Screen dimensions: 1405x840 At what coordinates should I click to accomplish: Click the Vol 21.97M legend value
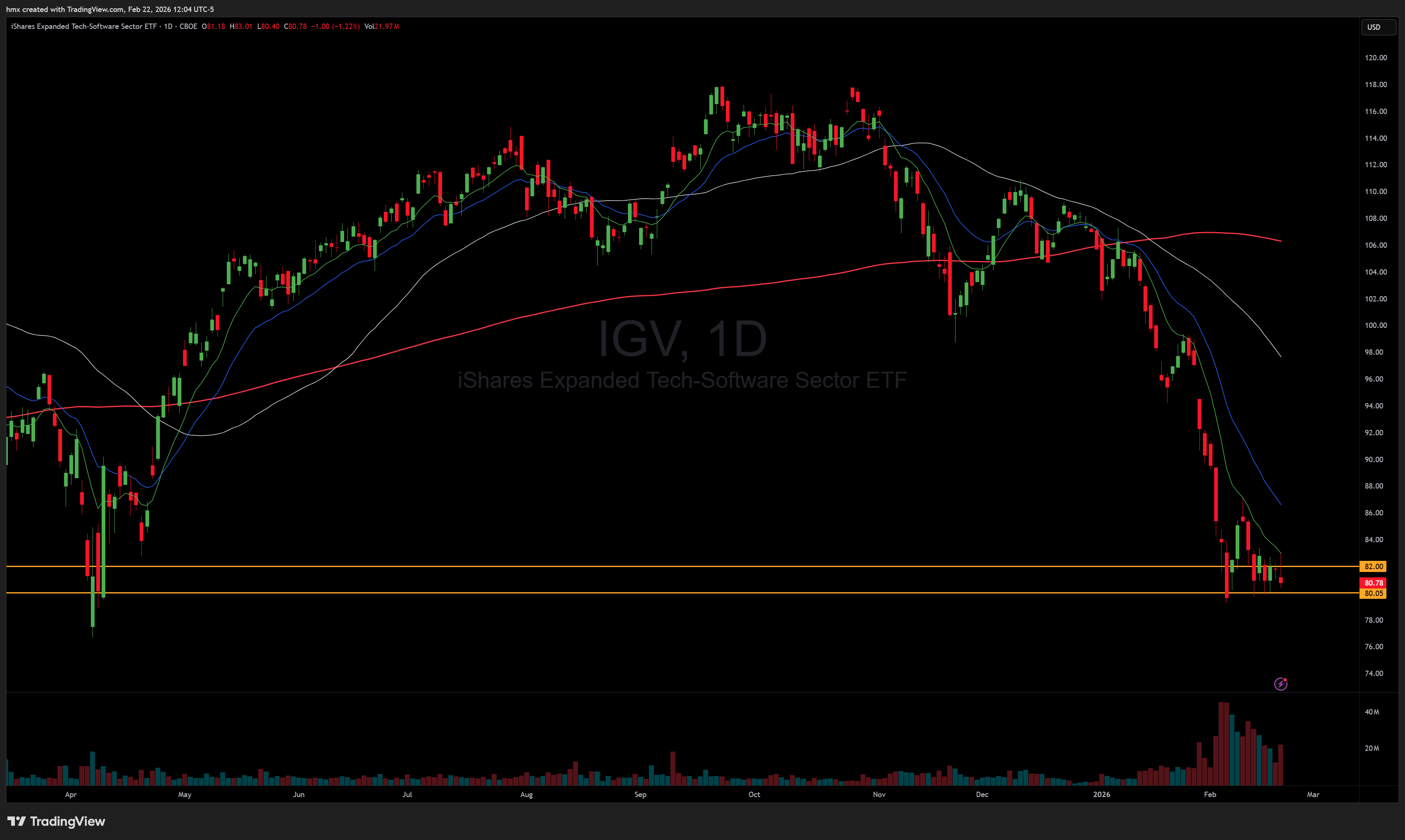(382, 26)
